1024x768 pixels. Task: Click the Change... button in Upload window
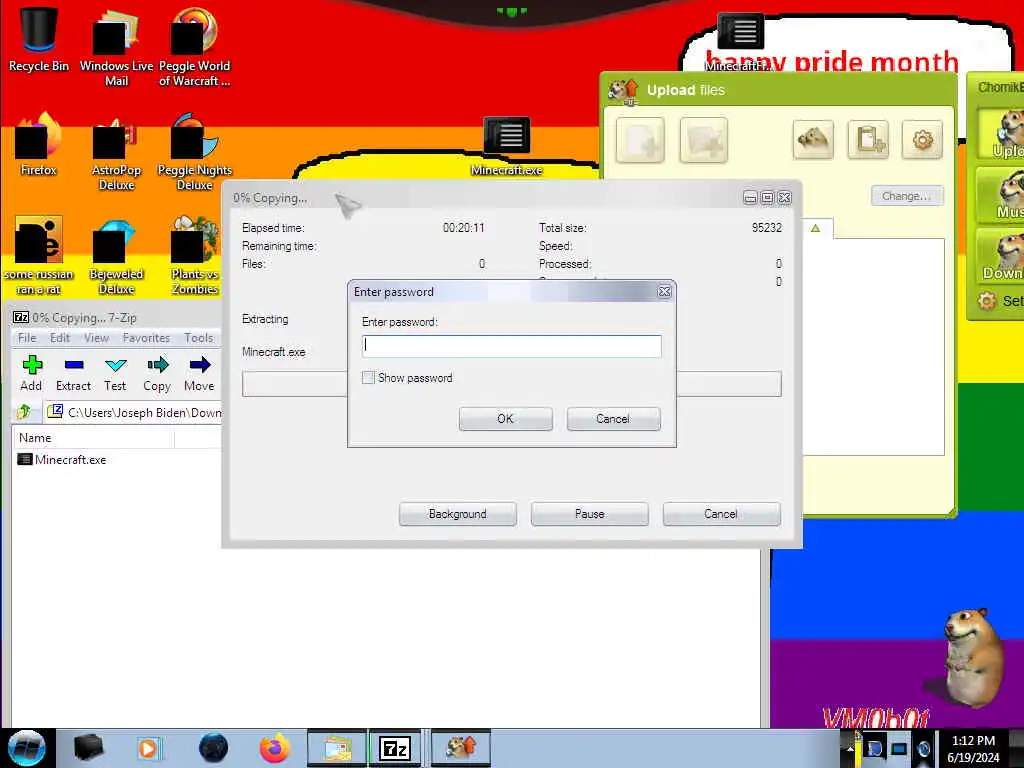pos(907,196)
